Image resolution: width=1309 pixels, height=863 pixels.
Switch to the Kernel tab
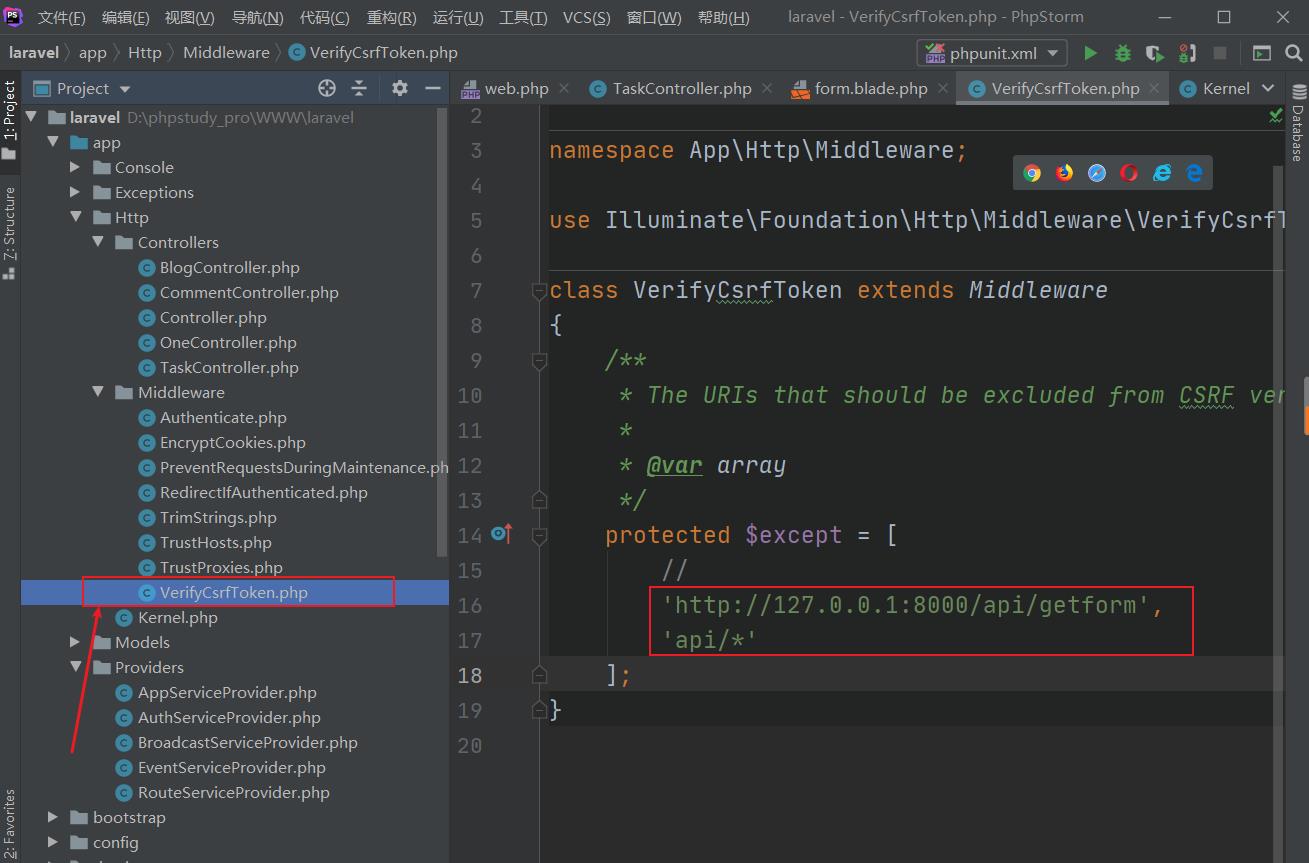click(x=1215, y=88)
